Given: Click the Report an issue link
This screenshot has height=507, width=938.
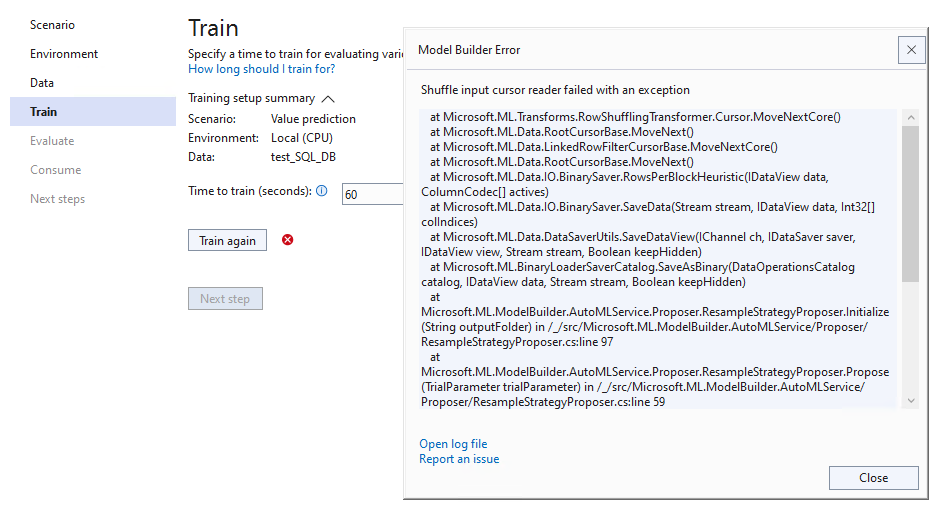Looking at the screenshot, I should coord(459,459).
